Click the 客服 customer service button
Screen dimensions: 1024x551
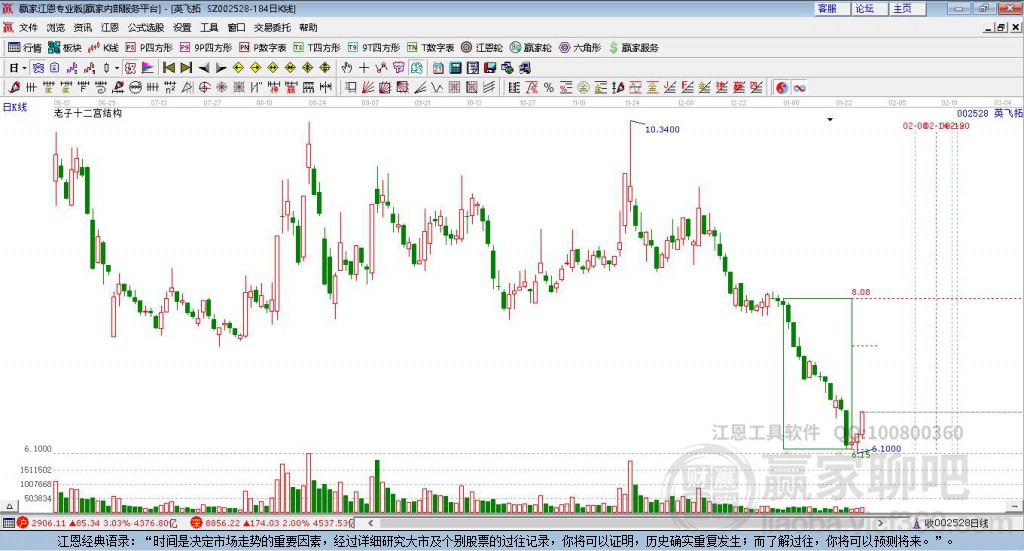tap(828, 8)
